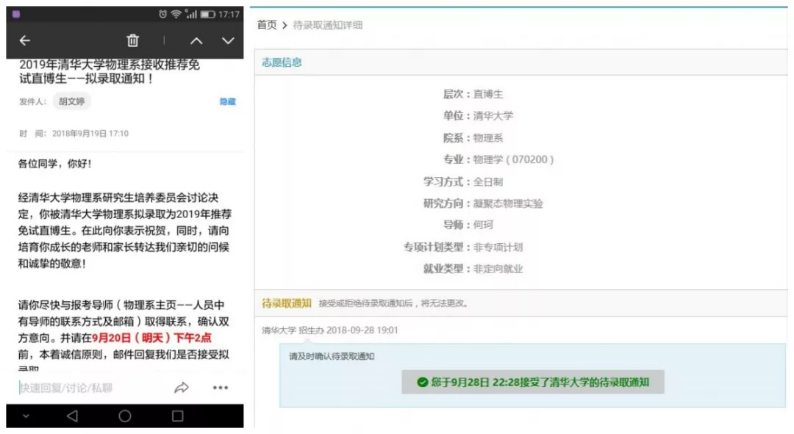The width and height of the screenshot is (794, 434).
Task: Tap the Wi-Fi status icon
Action: click(x=176, y=14)
